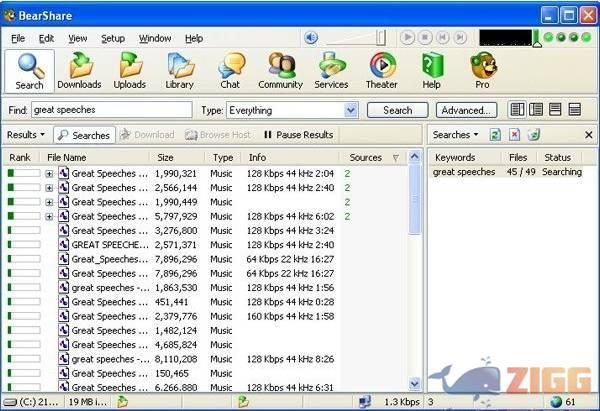Sort results by Size column header
Viewport: 600px width, 411px height.
click(x=178, y=157)
